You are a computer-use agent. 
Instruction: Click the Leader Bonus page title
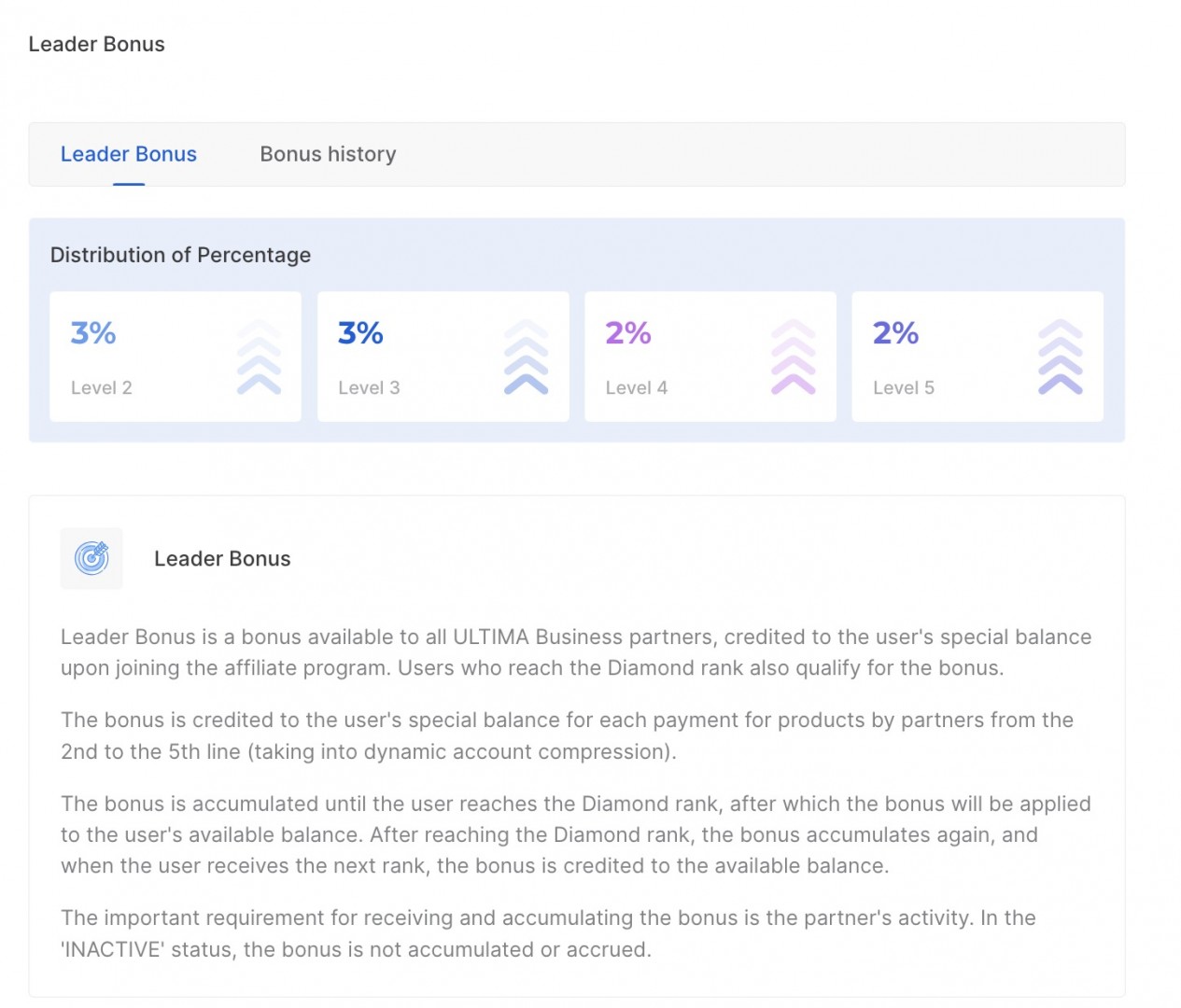(x=96, y=44)
